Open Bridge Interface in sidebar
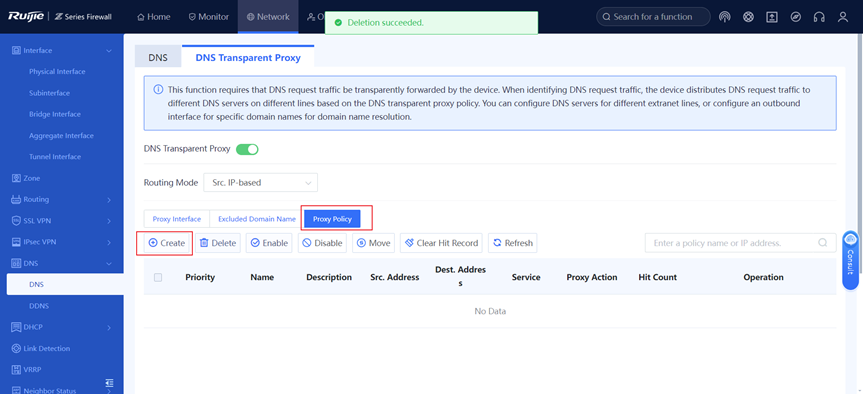 click(55, 114)
